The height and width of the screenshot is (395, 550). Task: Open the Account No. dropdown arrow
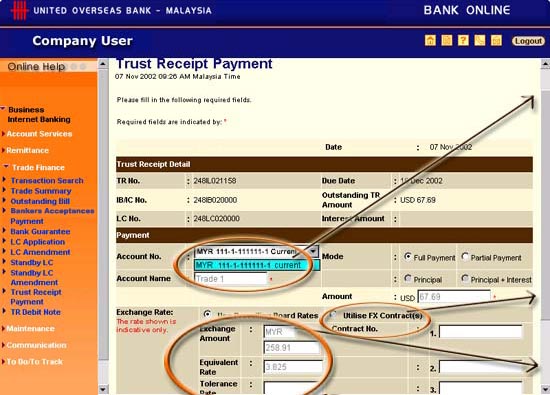coord(313,251)
